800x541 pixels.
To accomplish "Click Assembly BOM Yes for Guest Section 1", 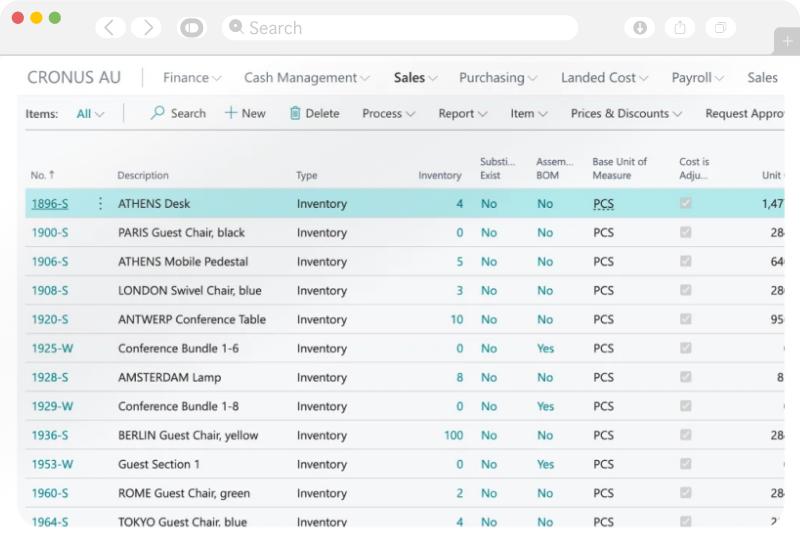I will (545, 464).
